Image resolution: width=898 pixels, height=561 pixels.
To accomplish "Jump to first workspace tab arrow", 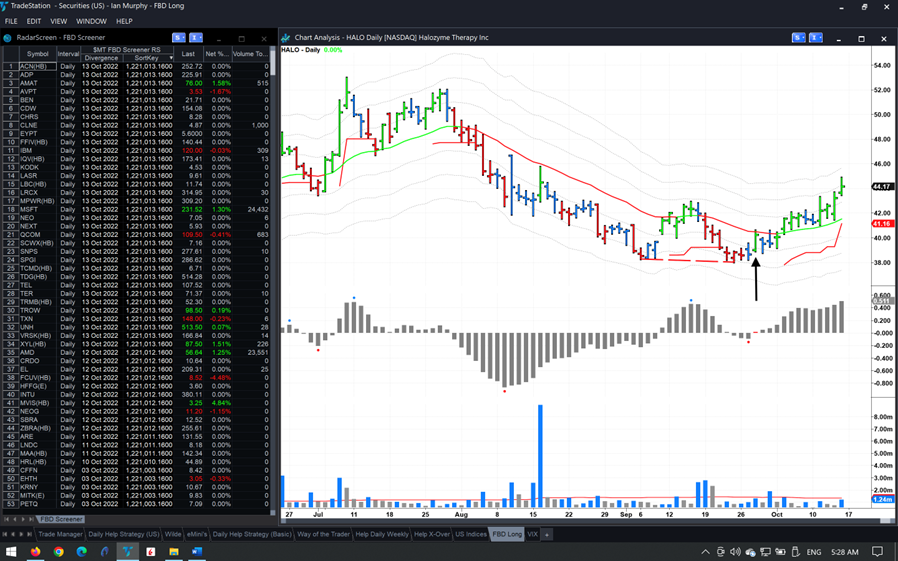I will pos(5,534).
